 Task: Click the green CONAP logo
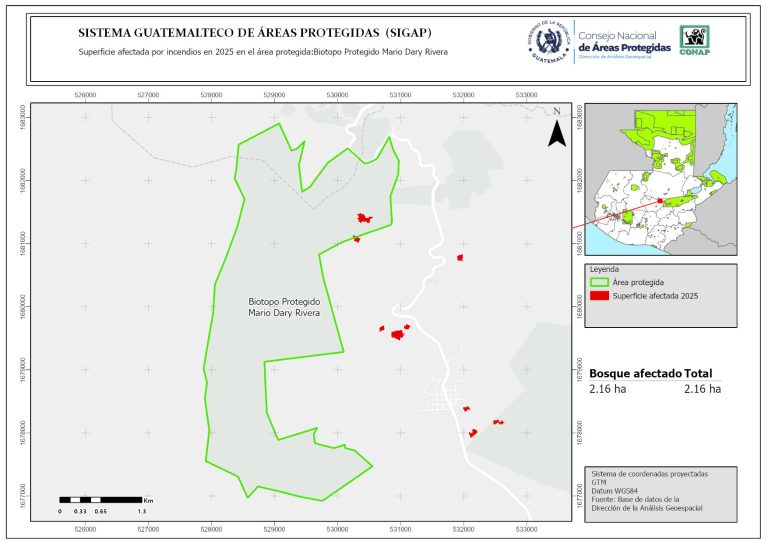pyautogui.click(x=696, y=41)
